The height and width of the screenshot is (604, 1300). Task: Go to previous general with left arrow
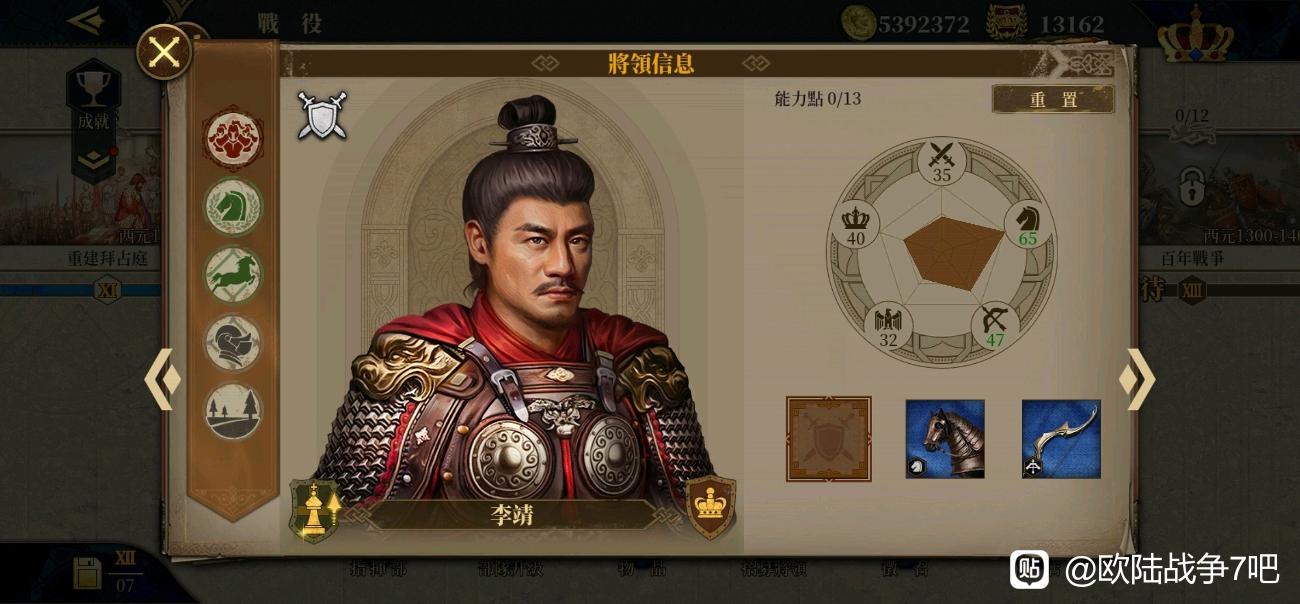(x=163, y=379)
